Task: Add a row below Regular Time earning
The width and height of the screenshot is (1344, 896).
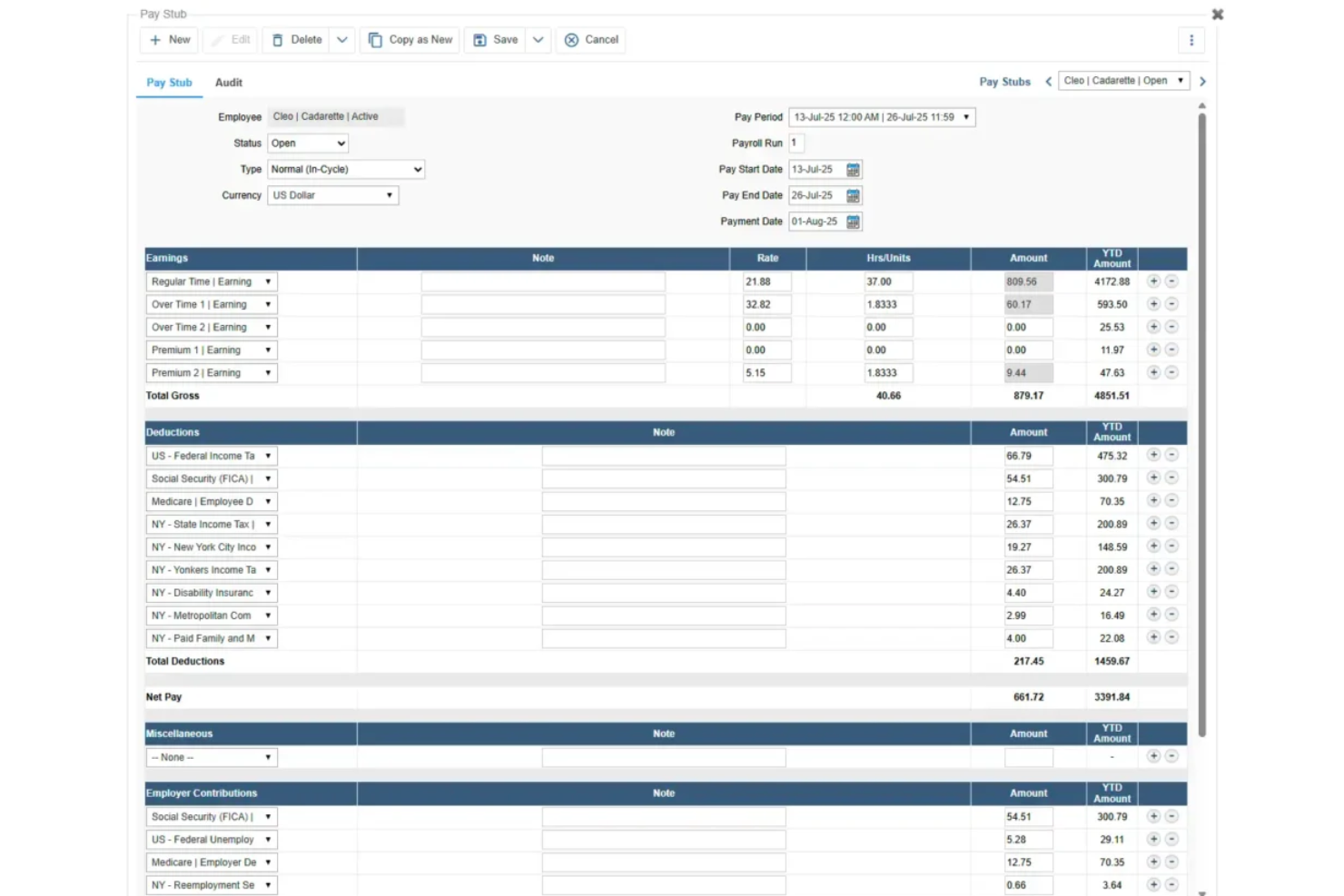Action: (x=1152, y=281)
